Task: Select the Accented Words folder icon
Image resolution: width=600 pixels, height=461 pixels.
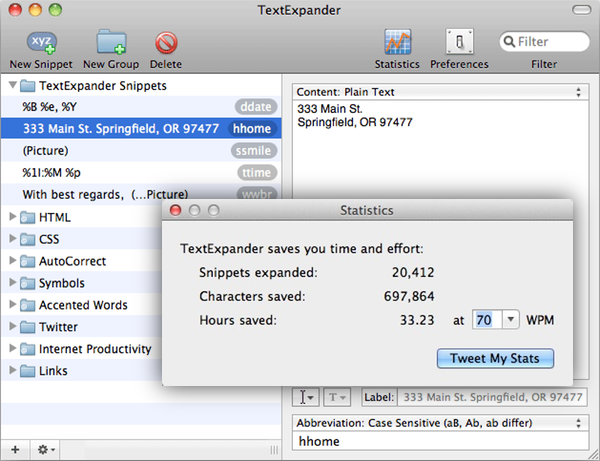Action: click(28, 305)
